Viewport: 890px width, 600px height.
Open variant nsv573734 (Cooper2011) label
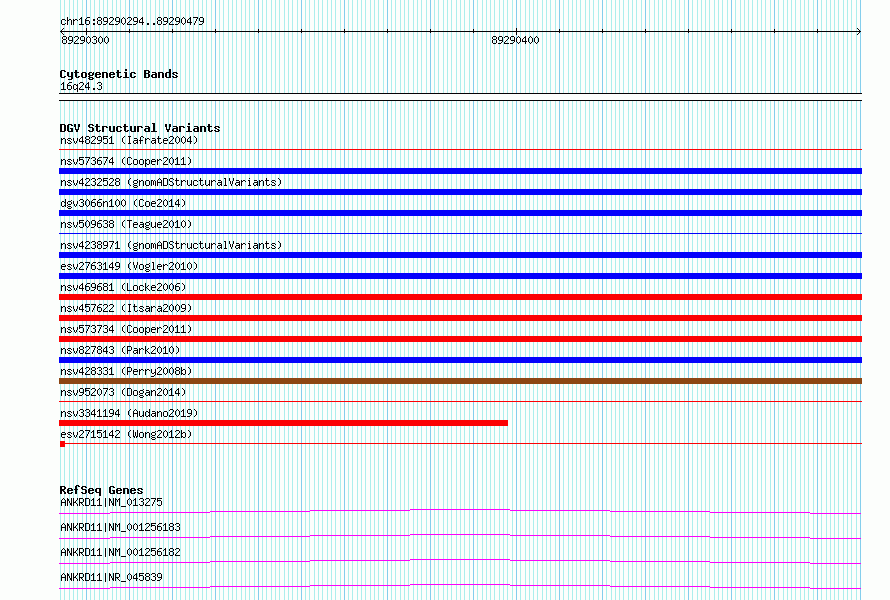point(126,329)
